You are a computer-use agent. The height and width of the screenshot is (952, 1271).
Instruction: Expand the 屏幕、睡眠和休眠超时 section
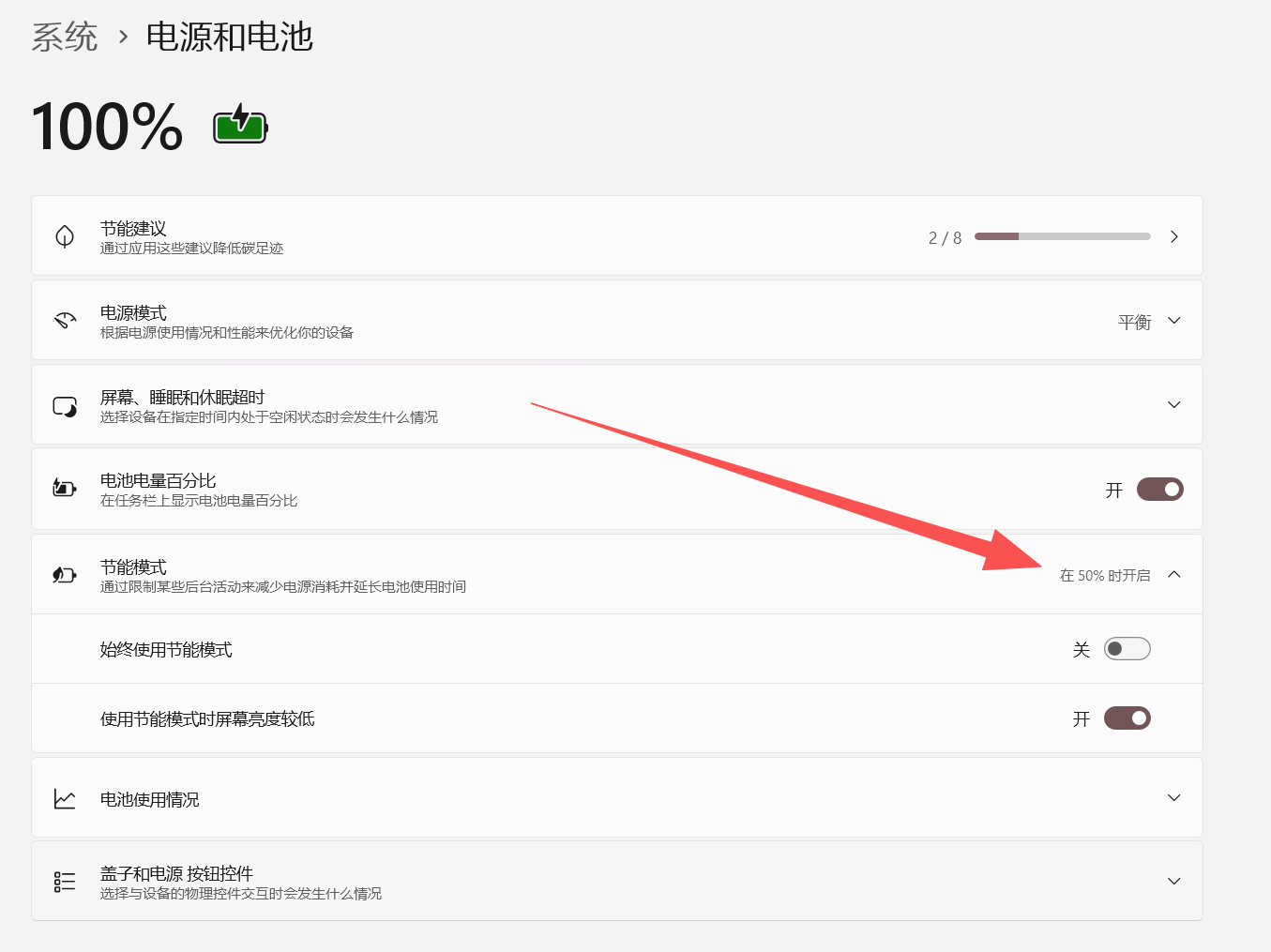(1174, 405)
